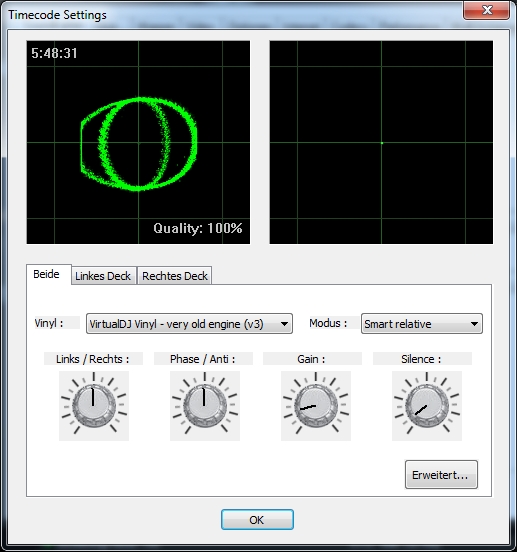Switch to the Linkes Deck tab
This screenshot has height=552, width=517.
[x=103, y=276]
